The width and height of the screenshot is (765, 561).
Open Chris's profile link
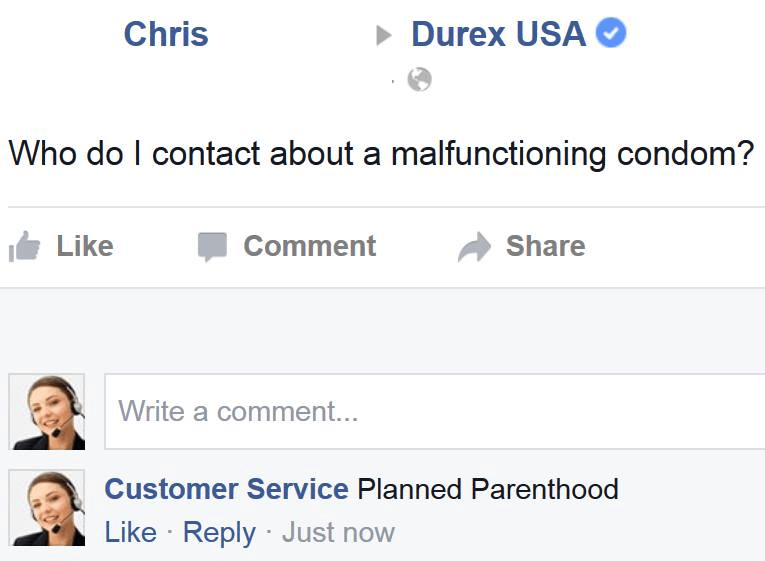pyautogui.click(x=166, y=34)
